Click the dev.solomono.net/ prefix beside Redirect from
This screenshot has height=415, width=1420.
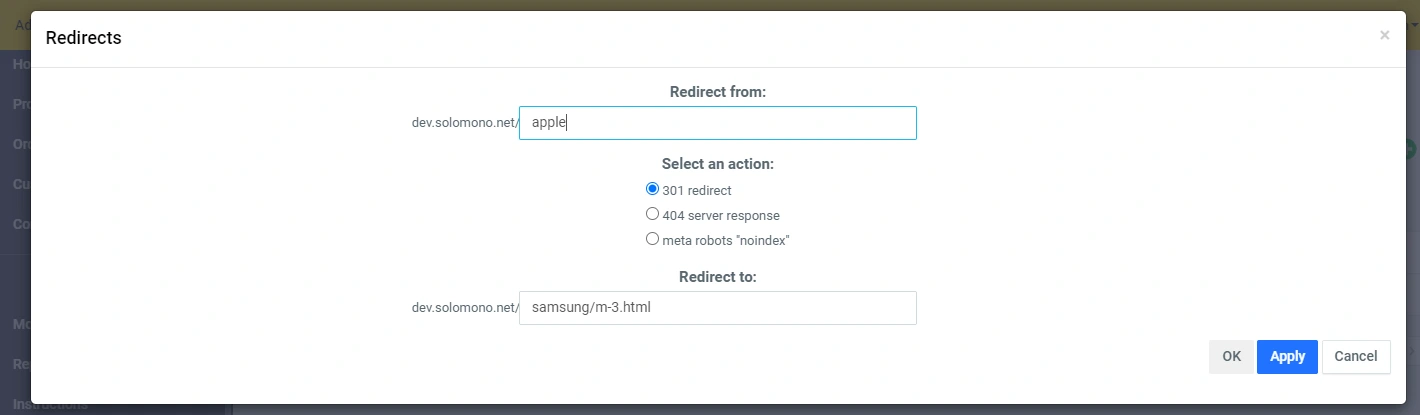[465, 123]
